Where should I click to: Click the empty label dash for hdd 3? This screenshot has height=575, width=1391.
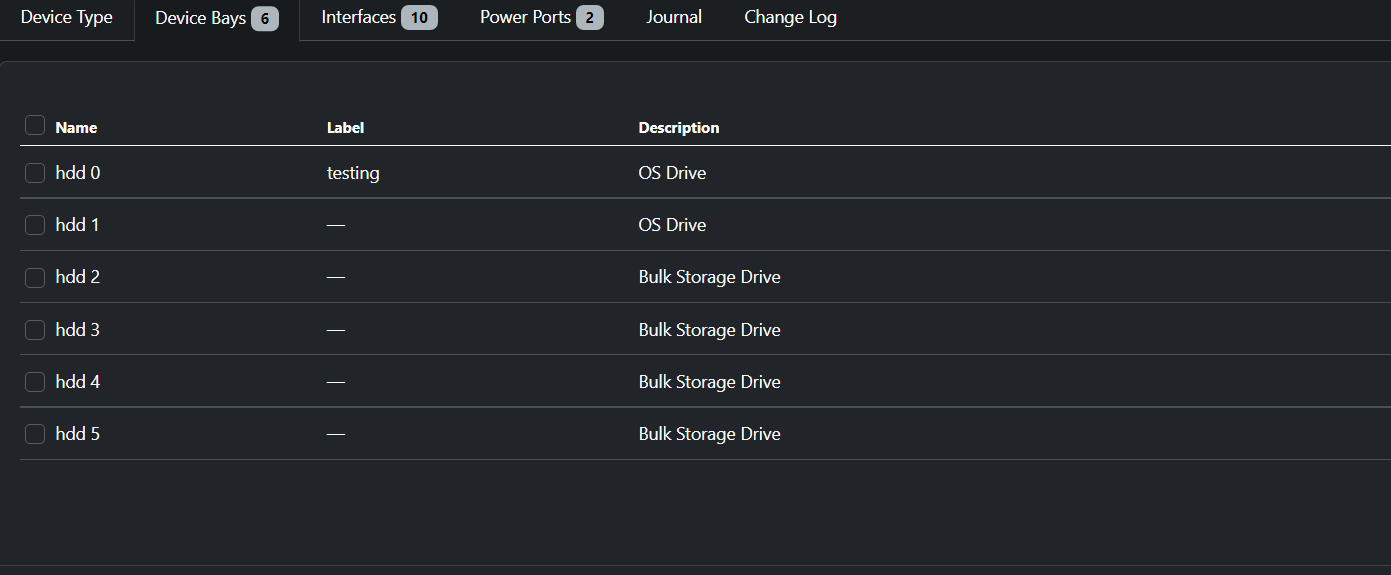[x=336, y=330]
